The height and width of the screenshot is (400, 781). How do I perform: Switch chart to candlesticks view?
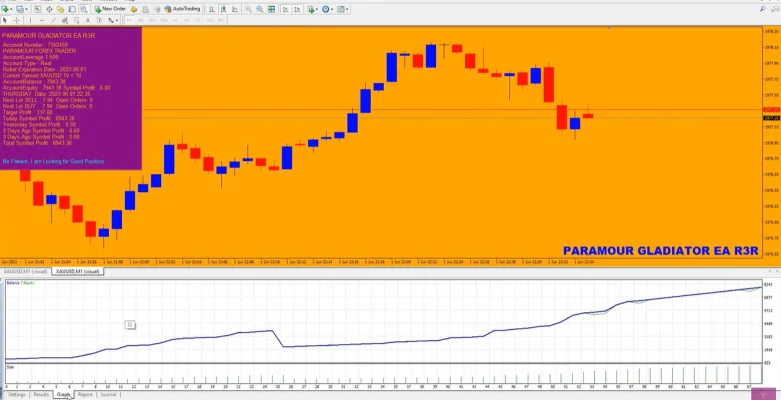(223, 9)
